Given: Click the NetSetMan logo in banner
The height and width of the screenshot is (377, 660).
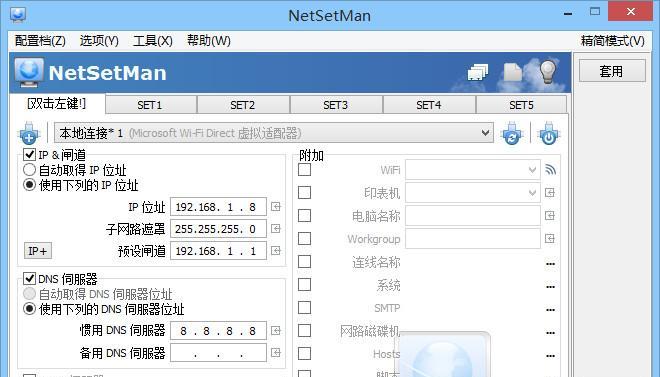Looking at the screenshot, I should 29,72.
